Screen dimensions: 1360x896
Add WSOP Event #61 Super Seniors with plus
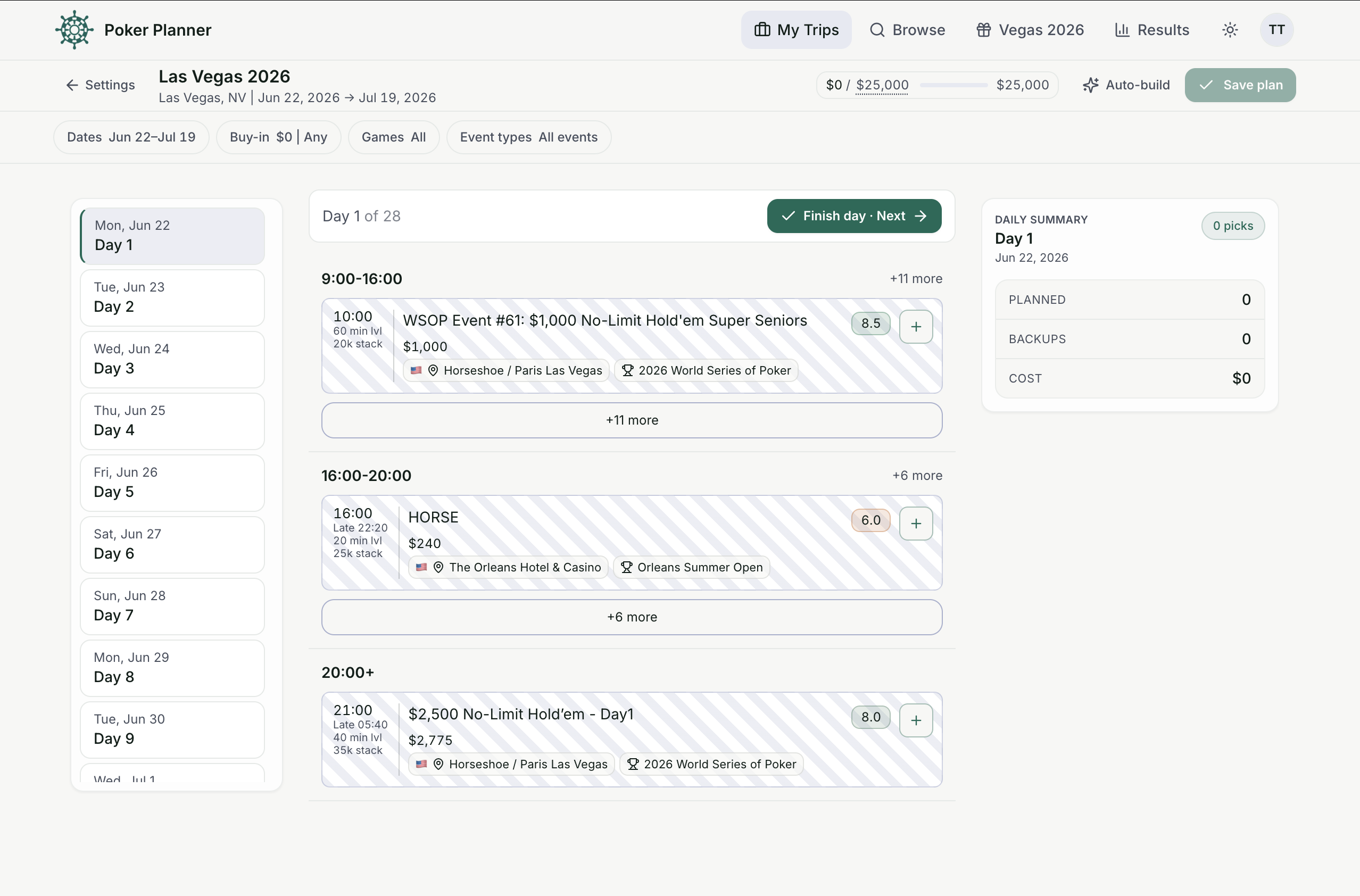[916, 327]
